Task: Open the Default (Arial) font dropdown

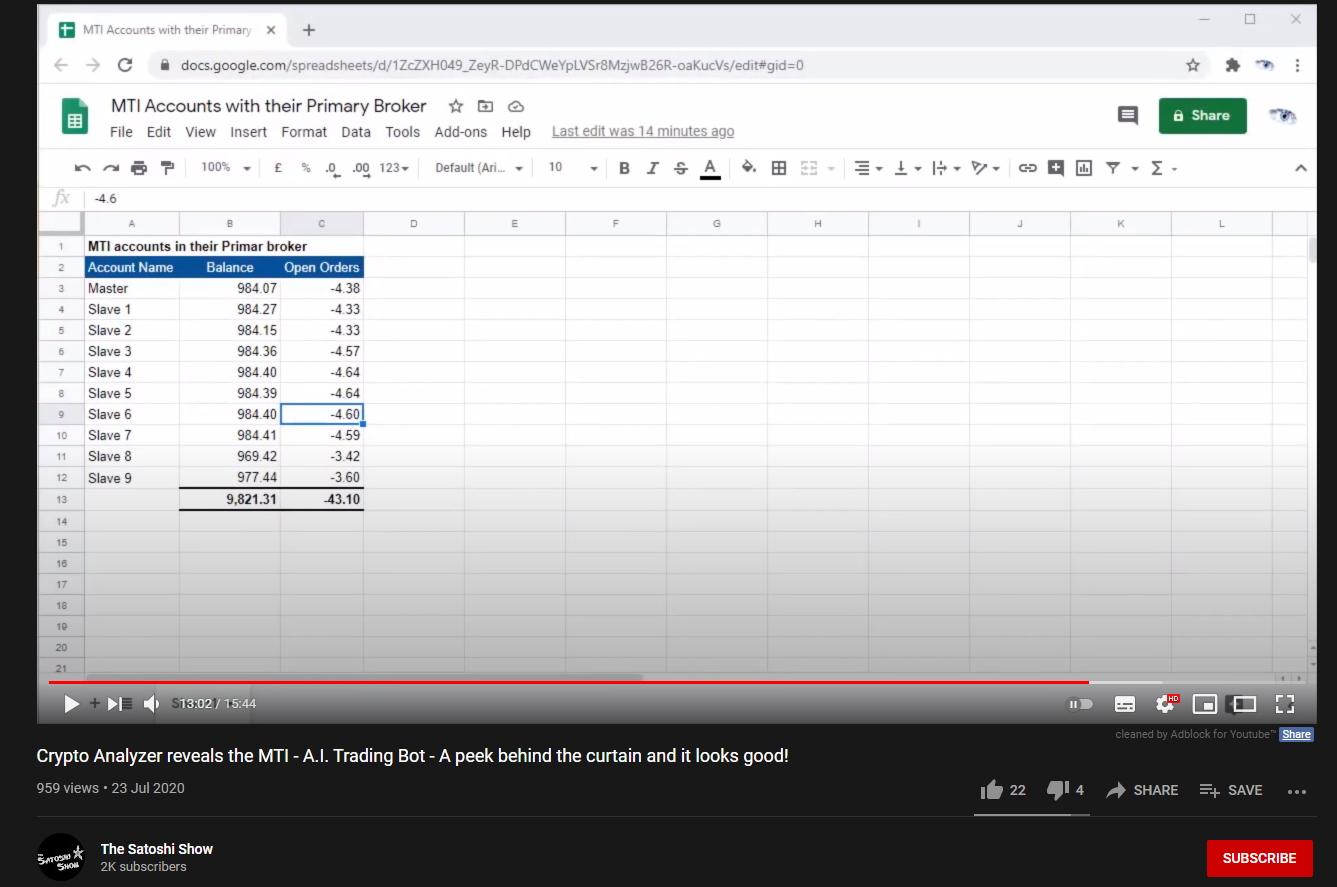Action: 479,168
